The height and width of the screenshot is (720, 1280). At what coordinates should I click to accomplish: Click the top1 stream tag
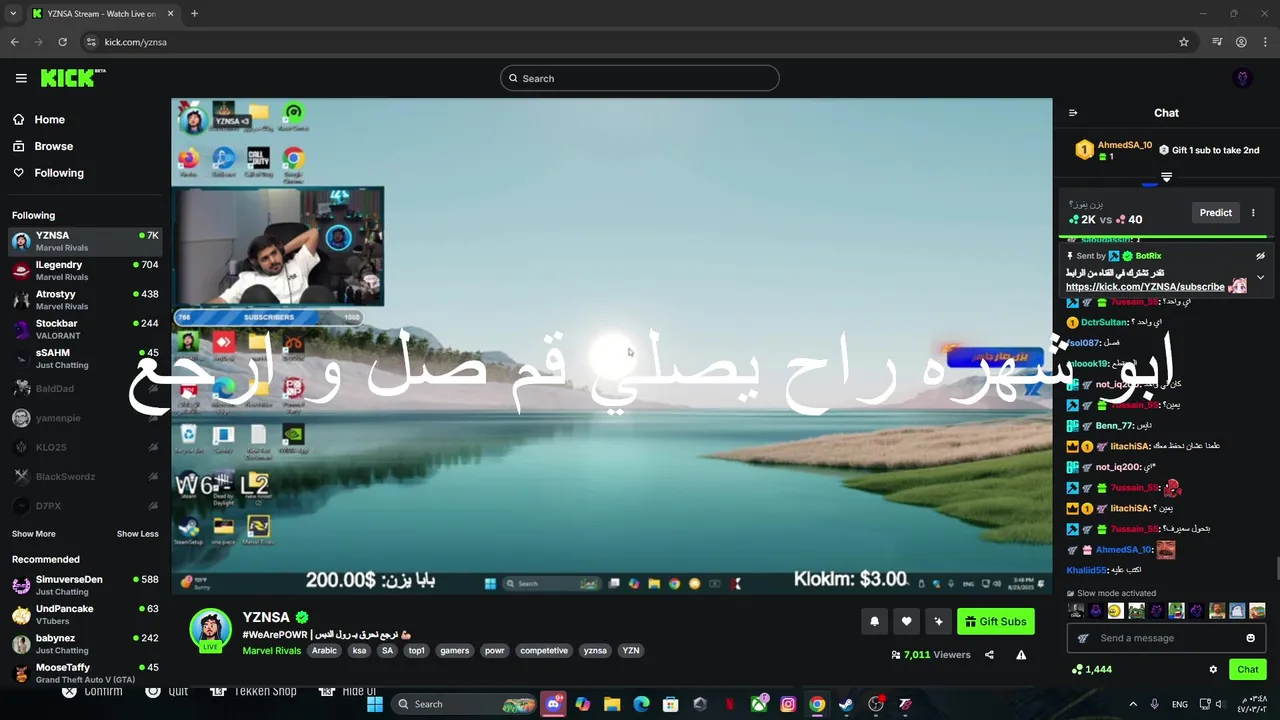click(417, 651)
